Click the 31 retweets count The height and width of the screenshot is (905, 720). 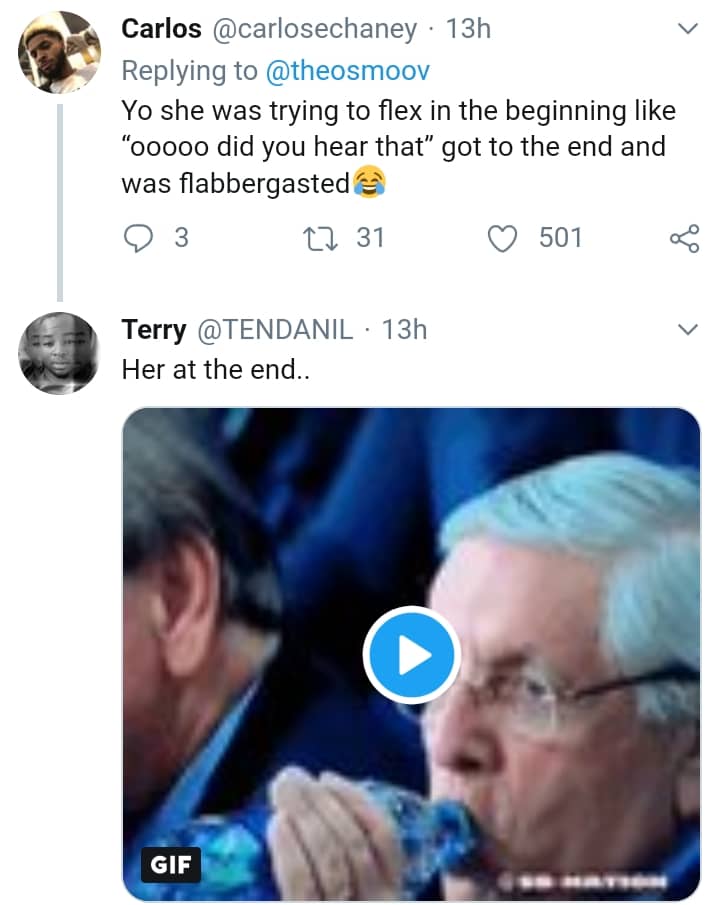tap(370, 238)
